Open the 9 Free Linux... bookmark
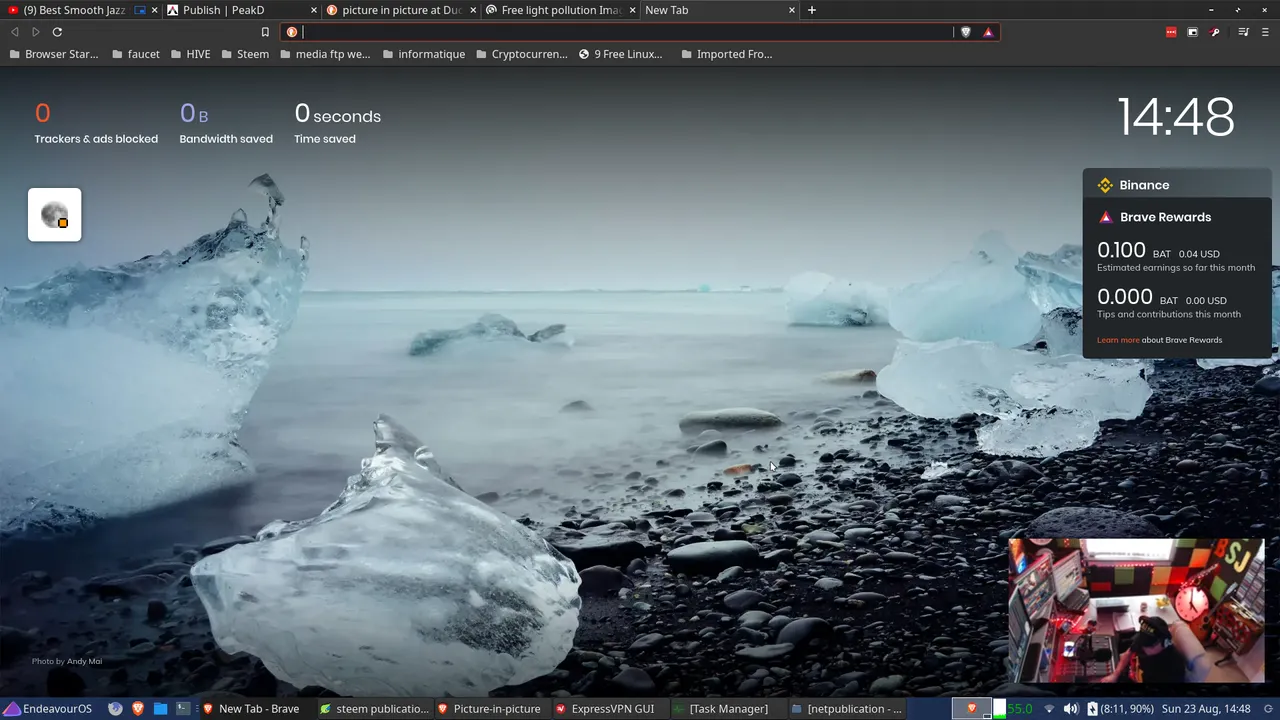 (x=620, y=54)
